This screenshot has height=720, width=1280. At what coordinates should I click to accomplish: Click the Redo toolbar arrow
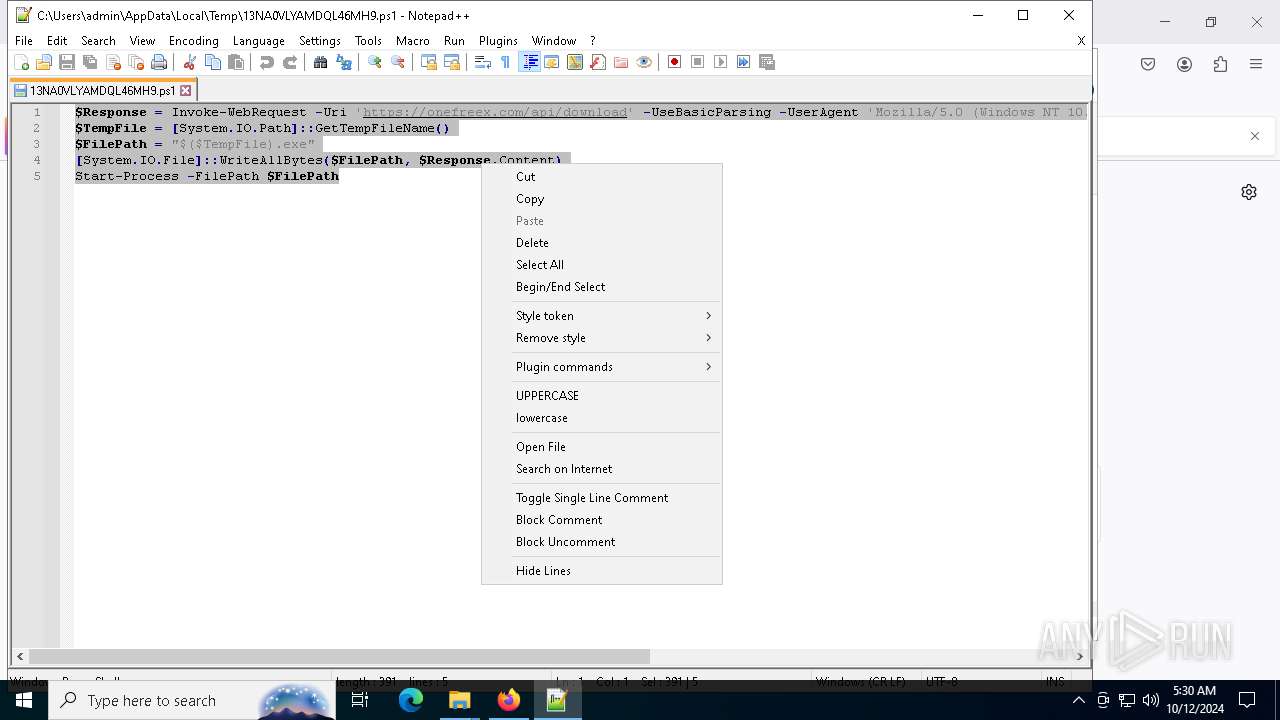pos(290,62)
